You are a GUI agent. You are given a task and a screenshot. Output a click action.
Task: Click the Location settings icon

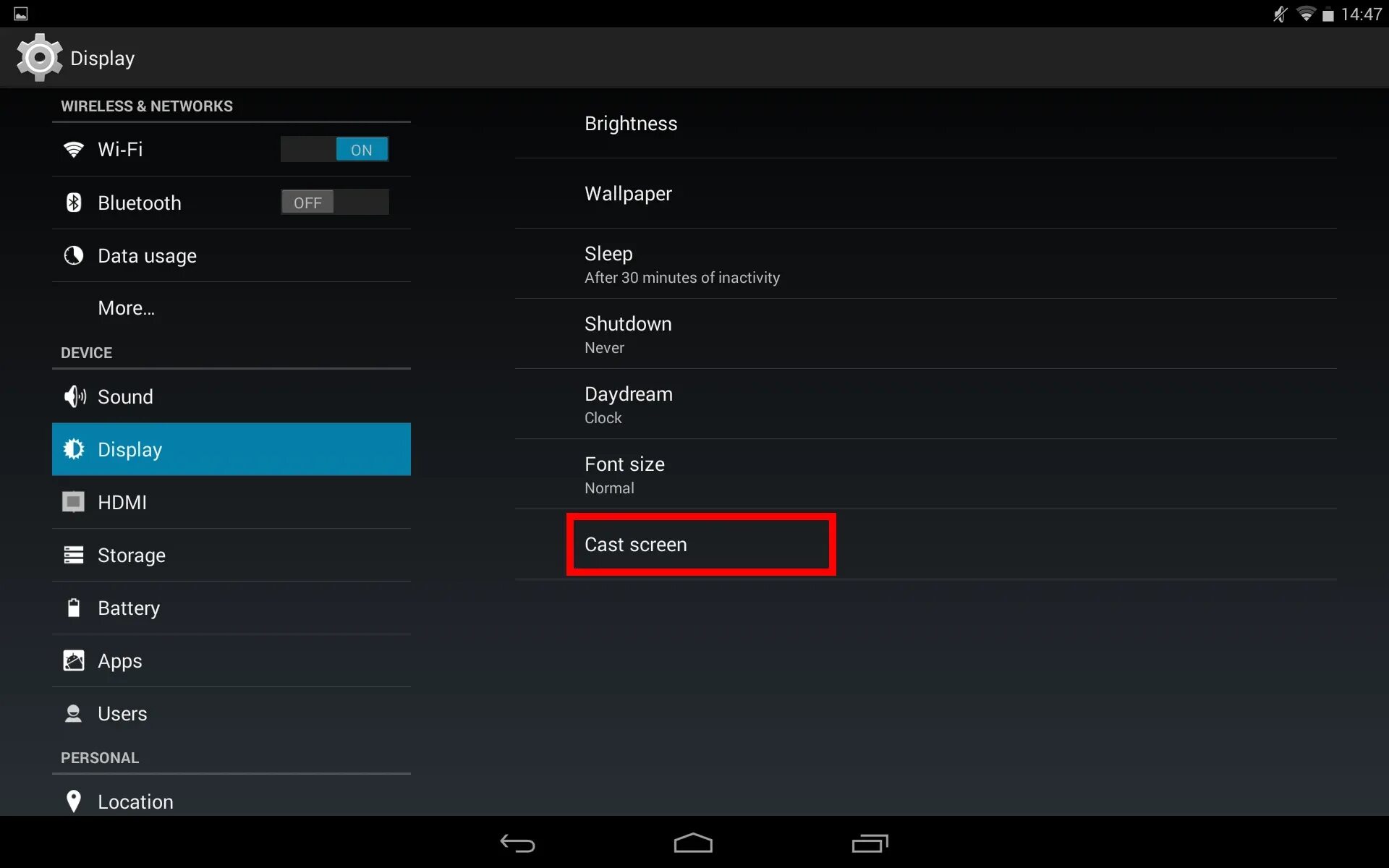point(75,801)
